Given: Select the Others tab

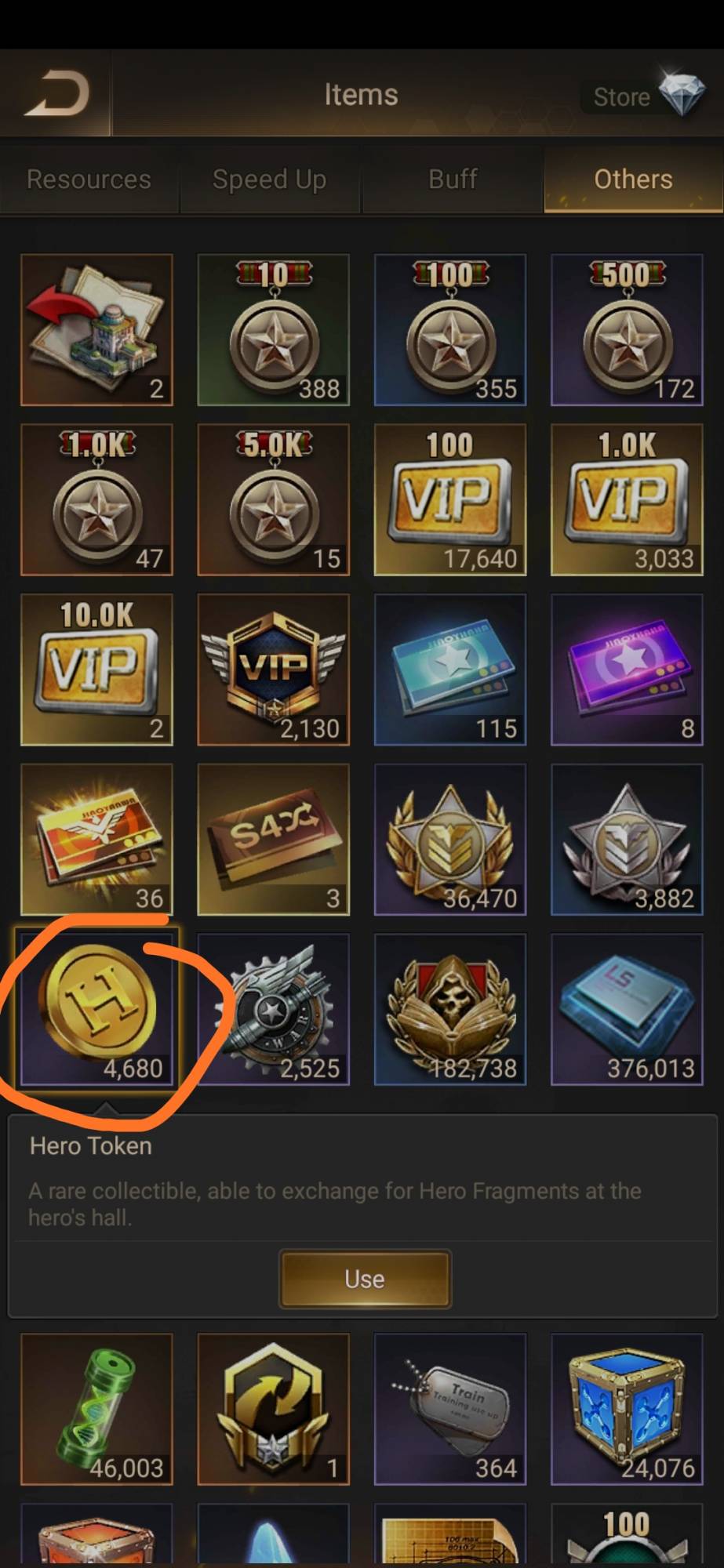Looking at the screenshot, I should [x=634, y=180].
